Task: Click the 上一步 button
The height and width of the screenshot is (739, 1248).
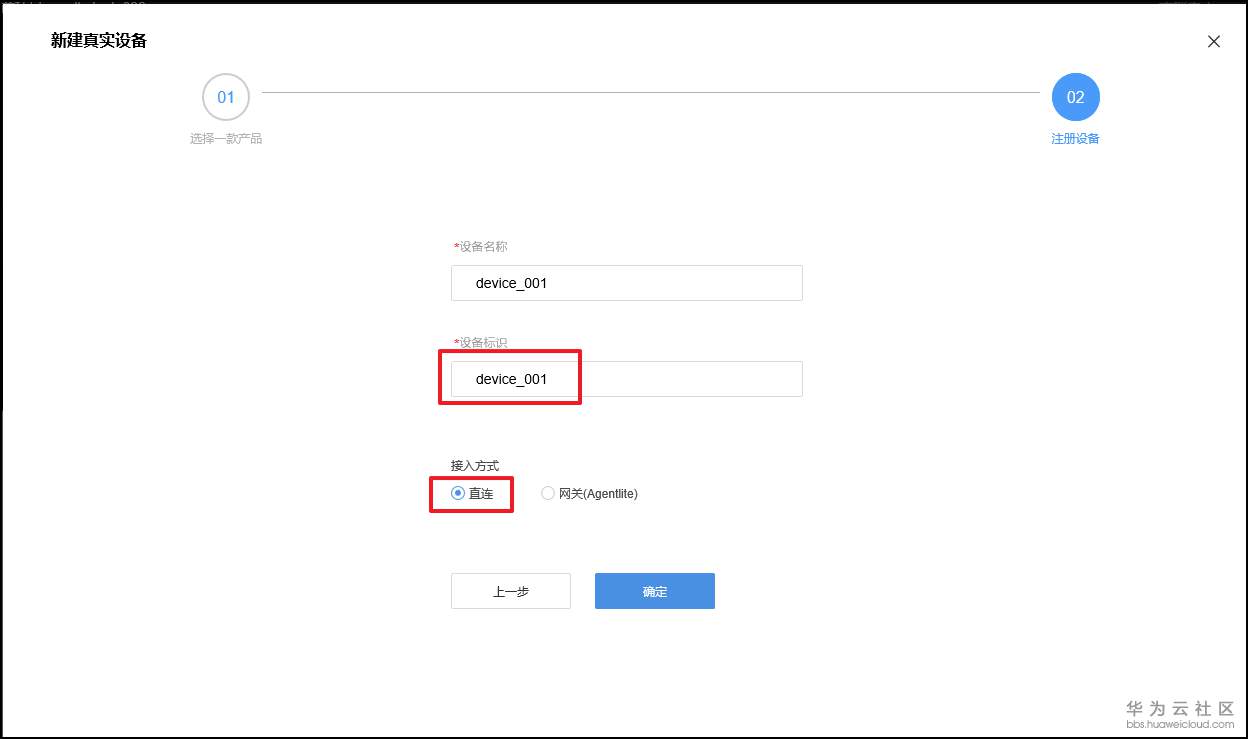Action: coord(511,591)
